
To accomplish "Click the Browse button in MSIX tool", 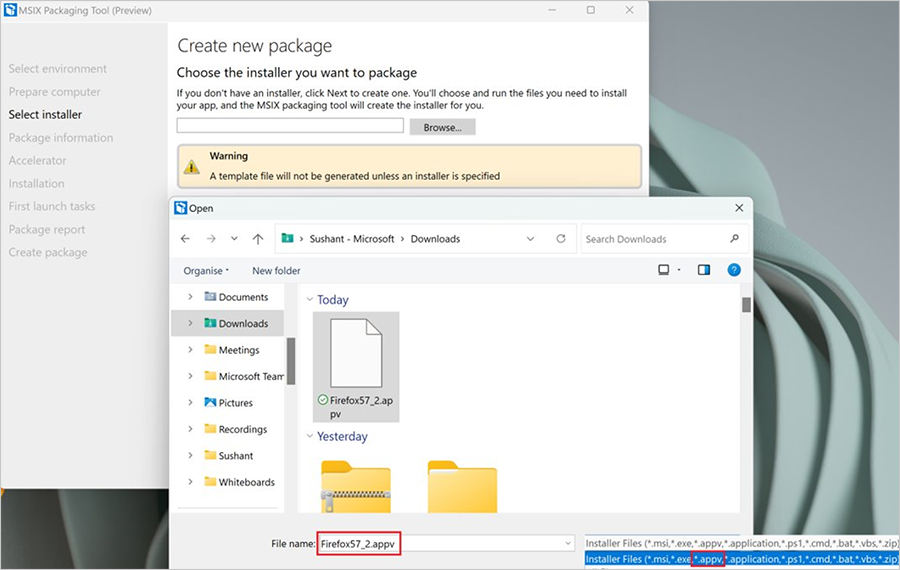I will point(443,127).
